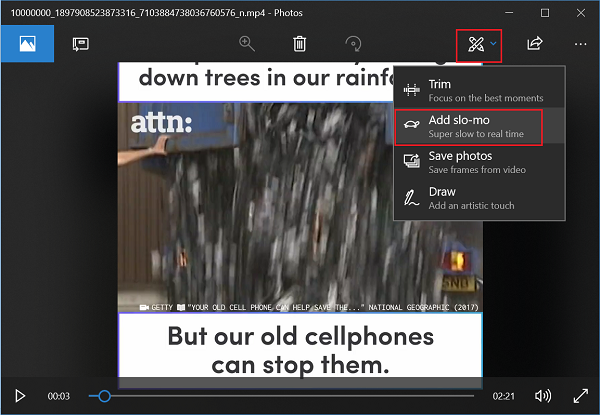Screen dimensions: 600x415
Task: Select Trim from the edit menu
Action: [x=479, y=90]
